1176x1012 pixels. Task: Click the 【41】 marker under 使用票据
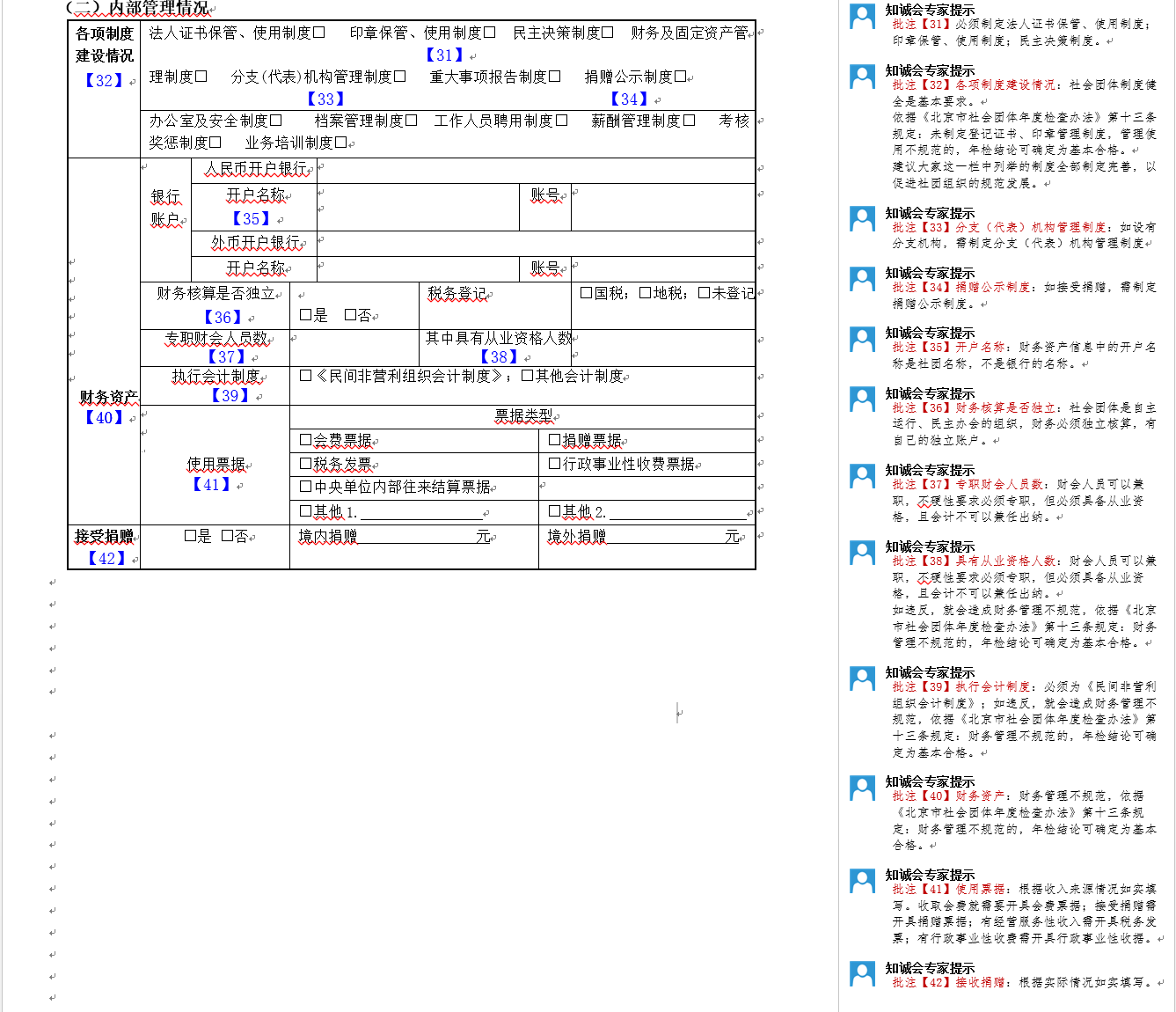tap(211, 484)
